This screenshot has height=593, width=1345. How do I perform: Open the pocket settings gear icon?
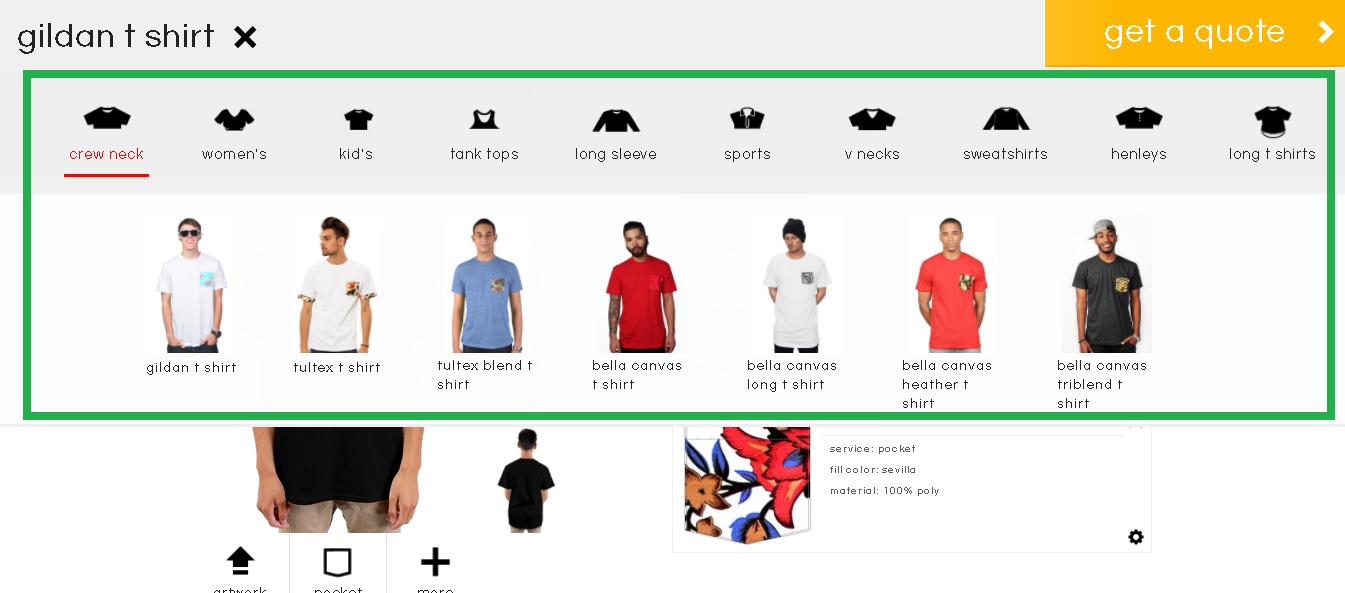point(1136,537)
